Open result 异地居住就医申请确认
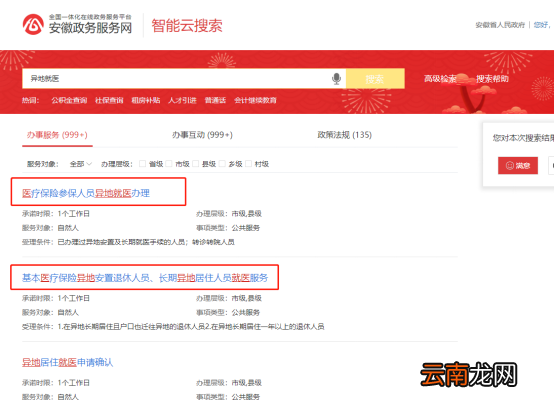Screen dimensions: 554x403 tap(67, 362)
